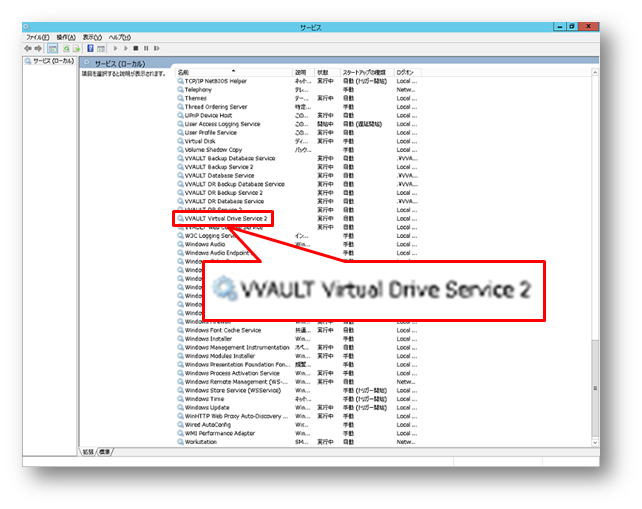The height and width of the screenshot is (509, 642).
Task: Select the WMI Performance Adapter row
Action: (x=297, y=434)
